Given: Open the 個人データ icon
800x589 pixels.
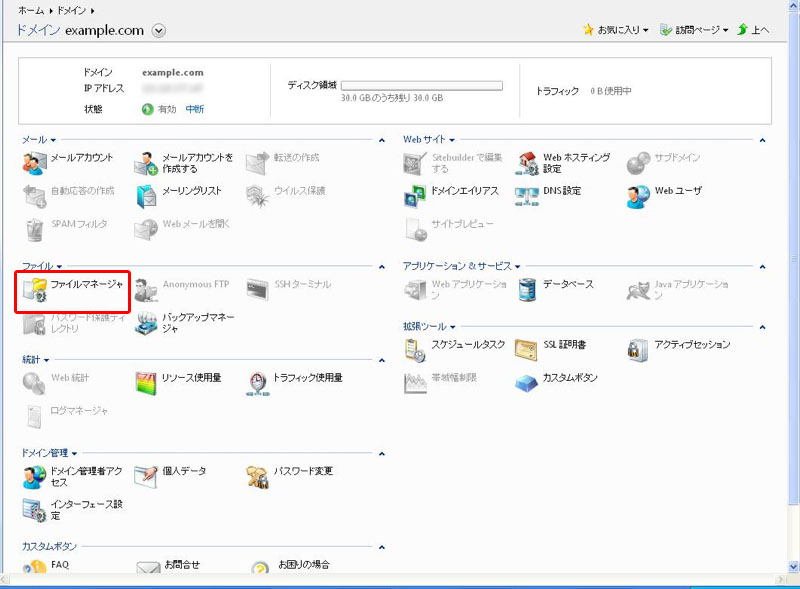Looking at the screenshot, I should 146,477.
